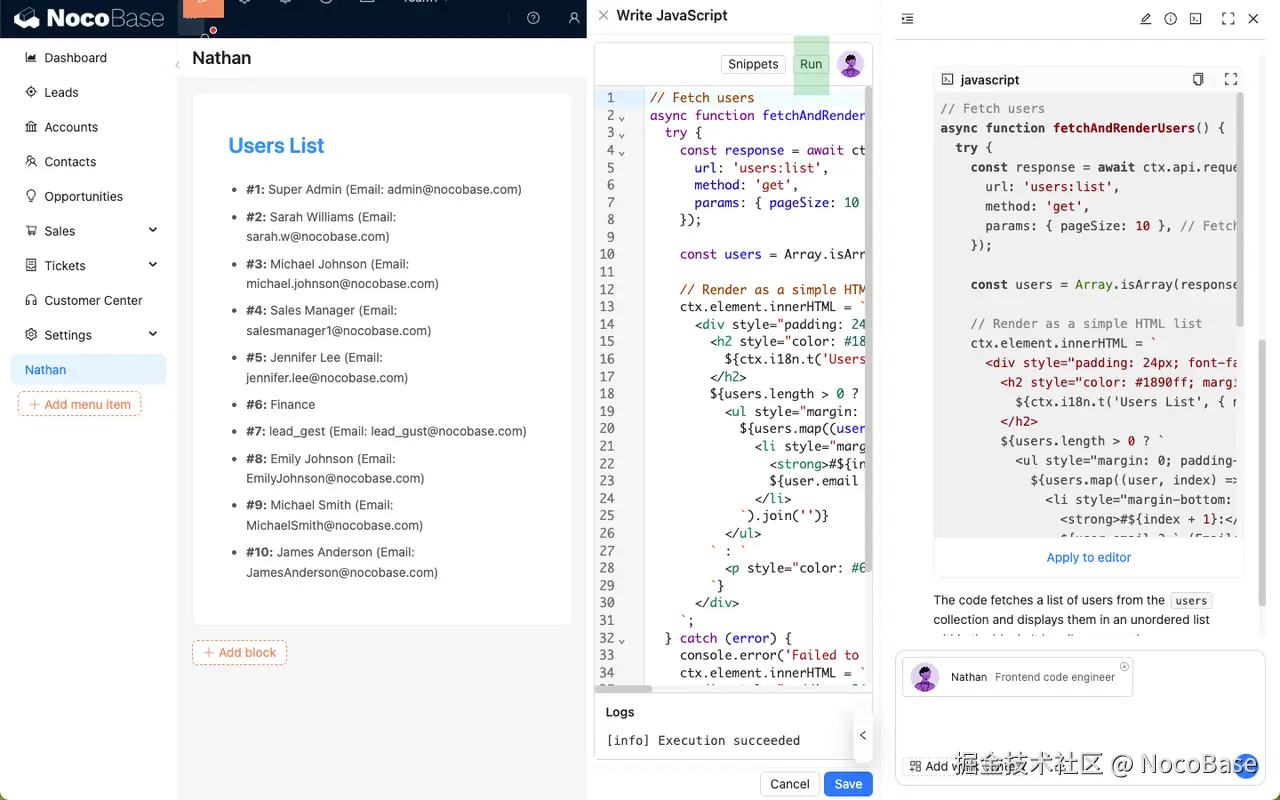1280x800 pixels.
Task: Click the Sales cart icon
Action: 31,230
